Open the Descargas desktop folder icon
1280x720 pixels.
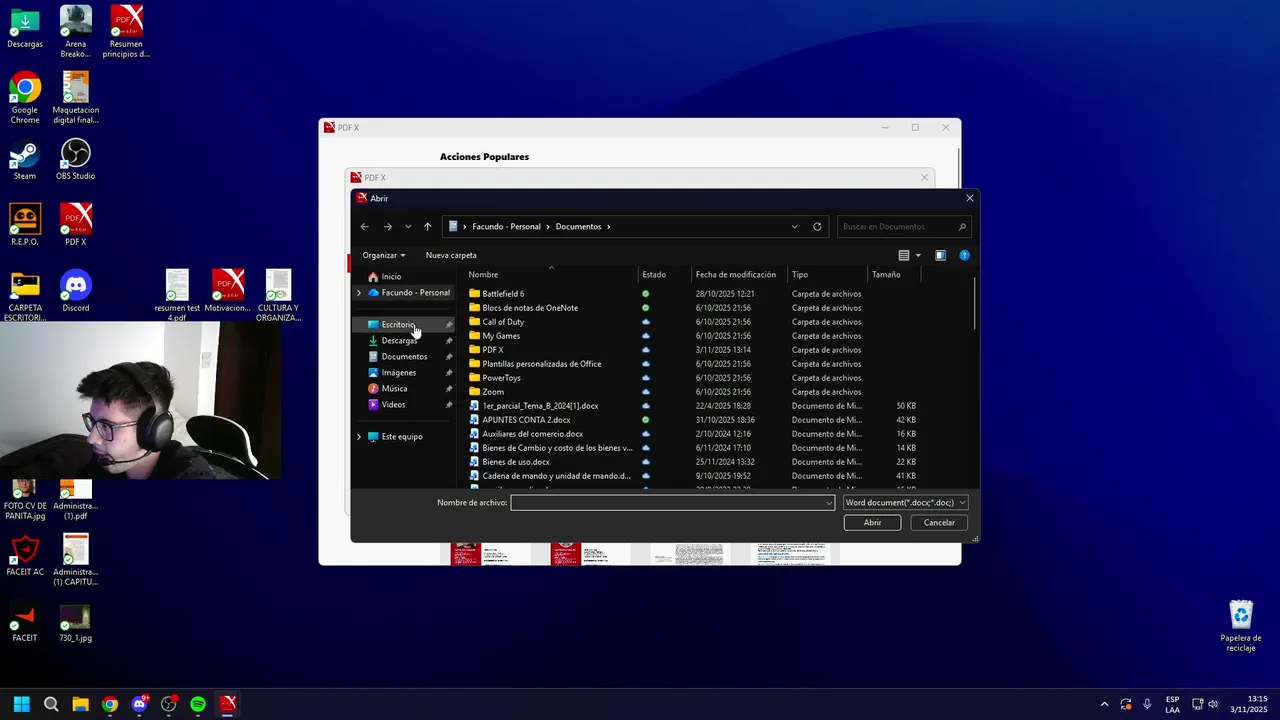coord(25,27)
